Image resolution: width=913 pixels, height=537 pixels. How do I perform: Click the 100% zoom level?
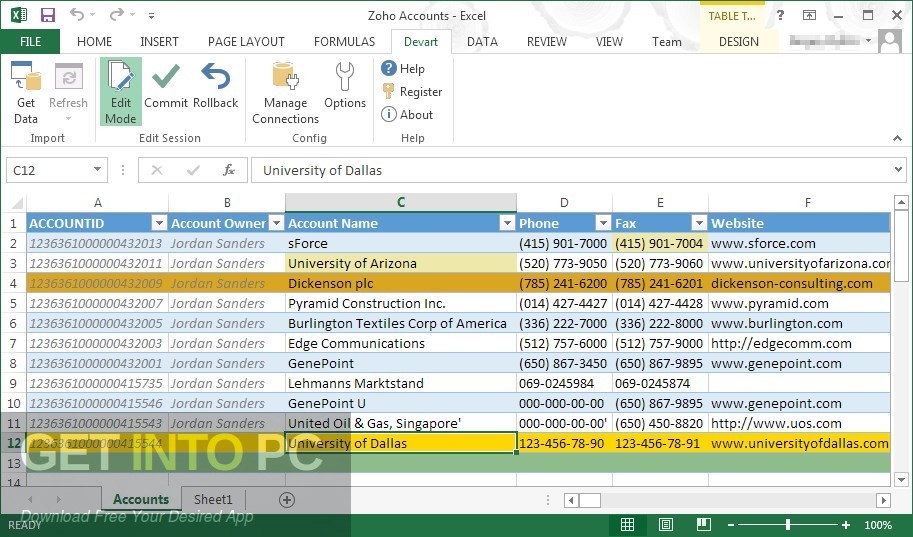[878, 525]
